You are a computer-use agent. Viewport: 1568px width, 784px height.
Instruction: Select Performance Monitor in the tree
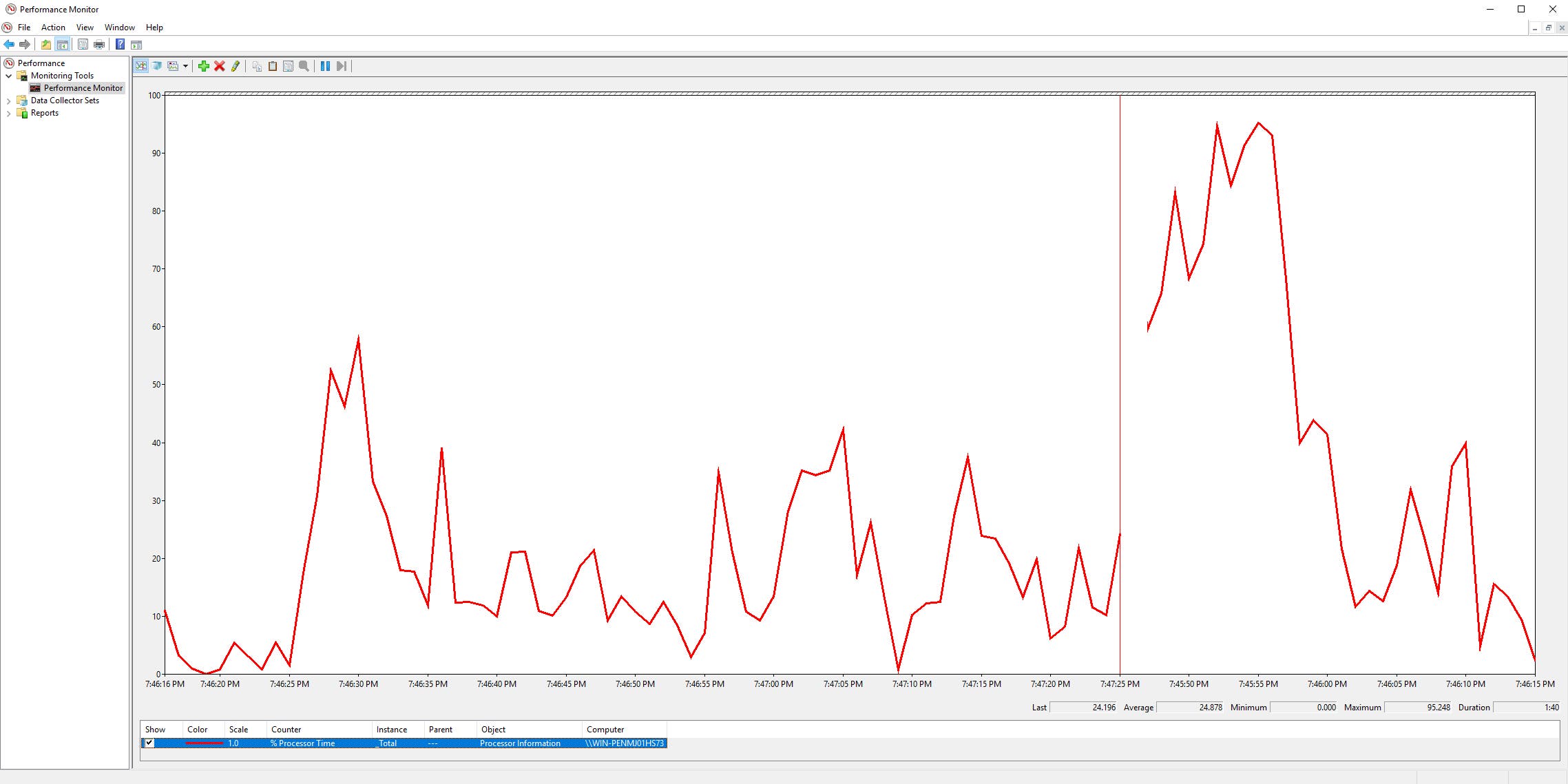83,87
